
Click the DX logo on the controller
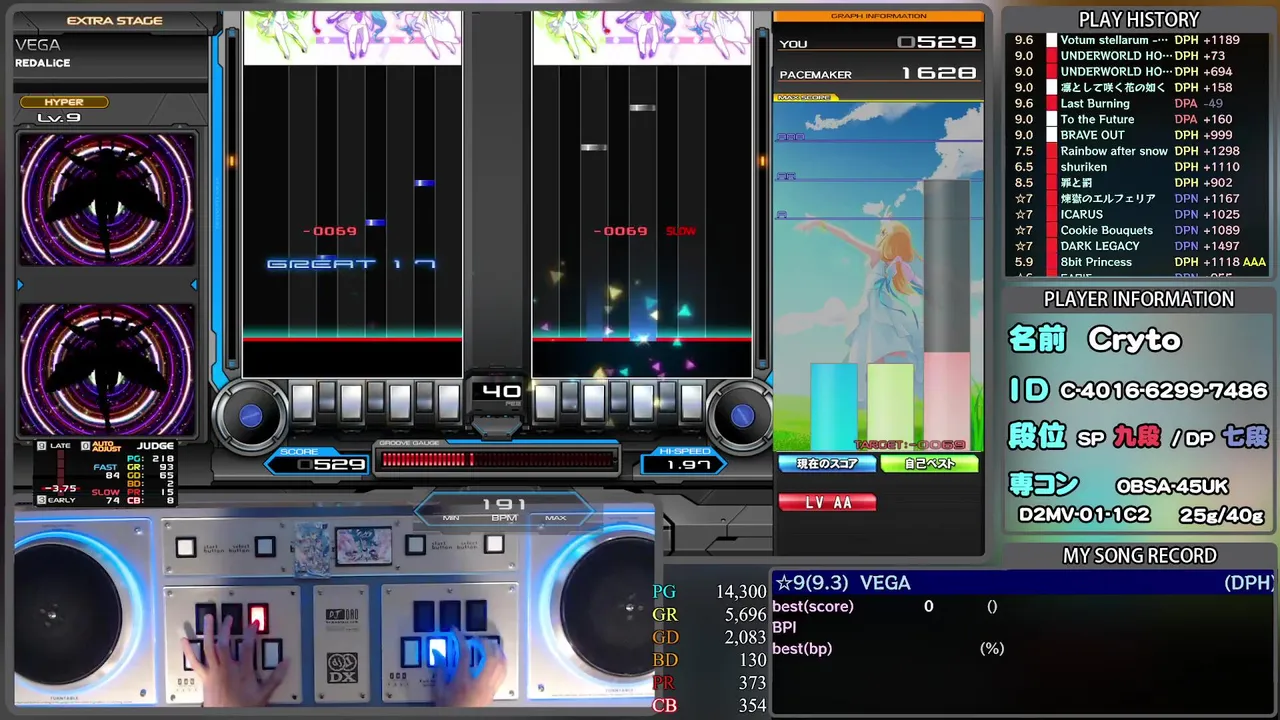[342, 666]
